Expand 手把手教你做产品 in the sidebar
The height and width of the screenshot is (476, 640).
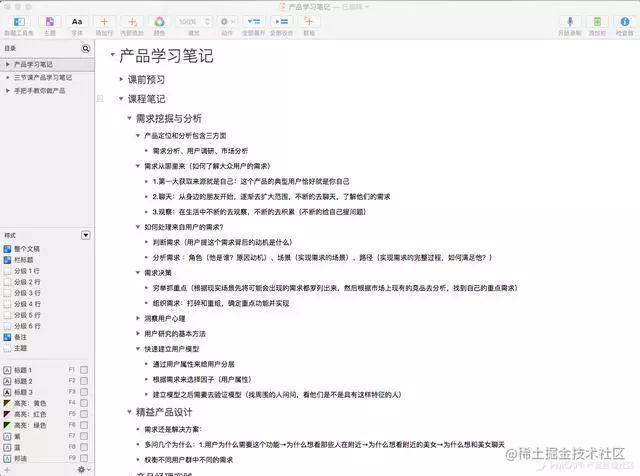[7, 91]
